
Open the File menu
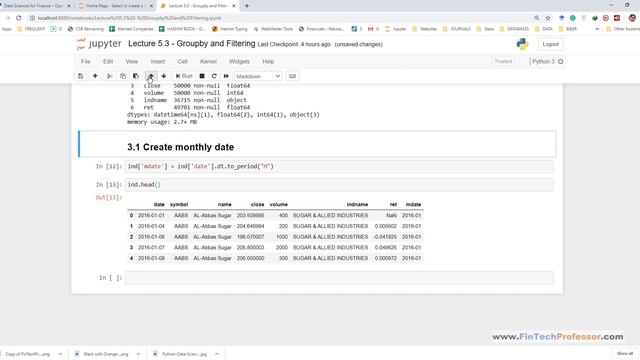click(85, 61)
